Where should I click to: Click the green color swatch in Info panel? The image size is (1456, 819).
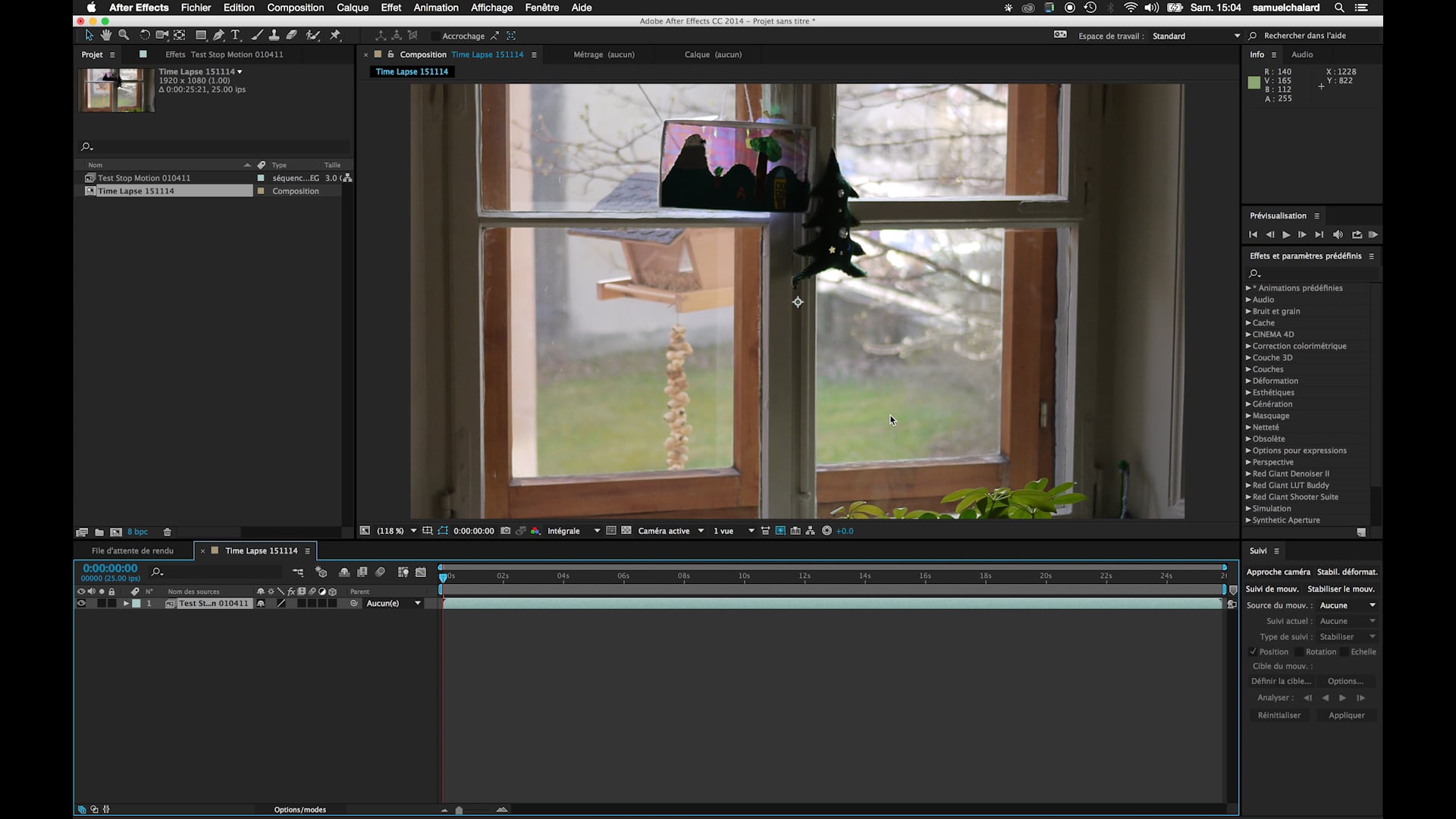point(1254,83)
